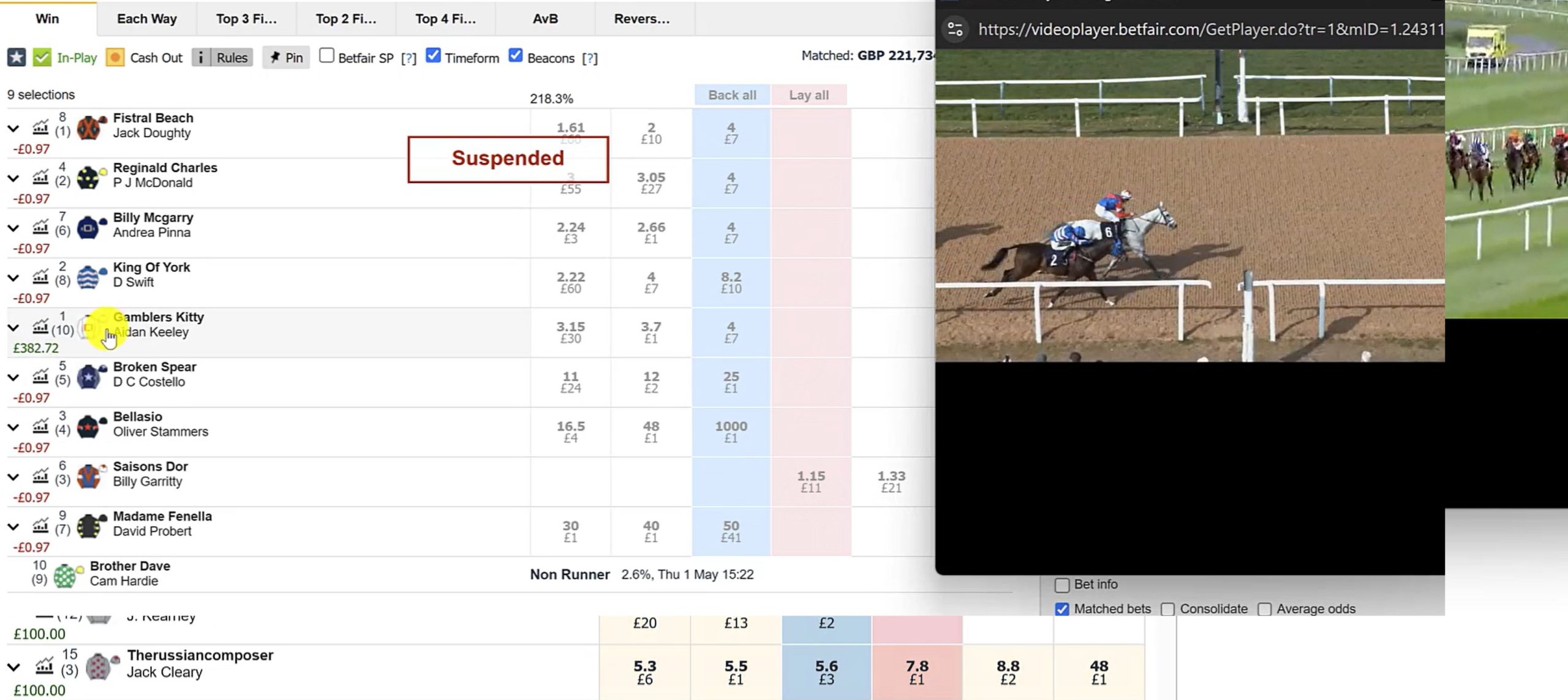Click the Gamblers Kitty runner name

(159, 317)
